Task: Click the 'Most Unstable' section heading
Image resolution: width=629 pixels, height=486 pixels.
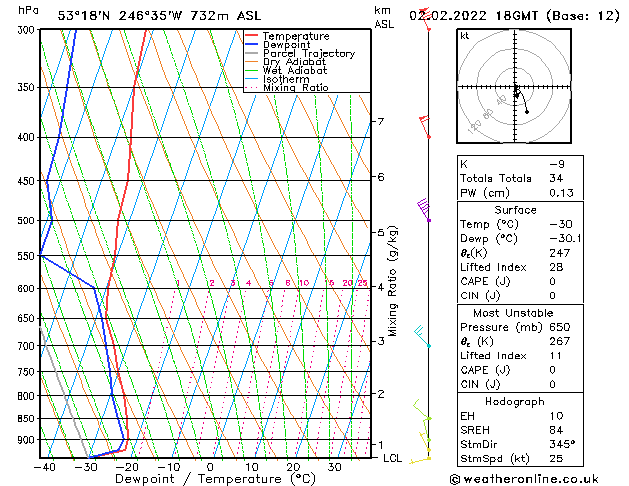Action: (513, 313)
